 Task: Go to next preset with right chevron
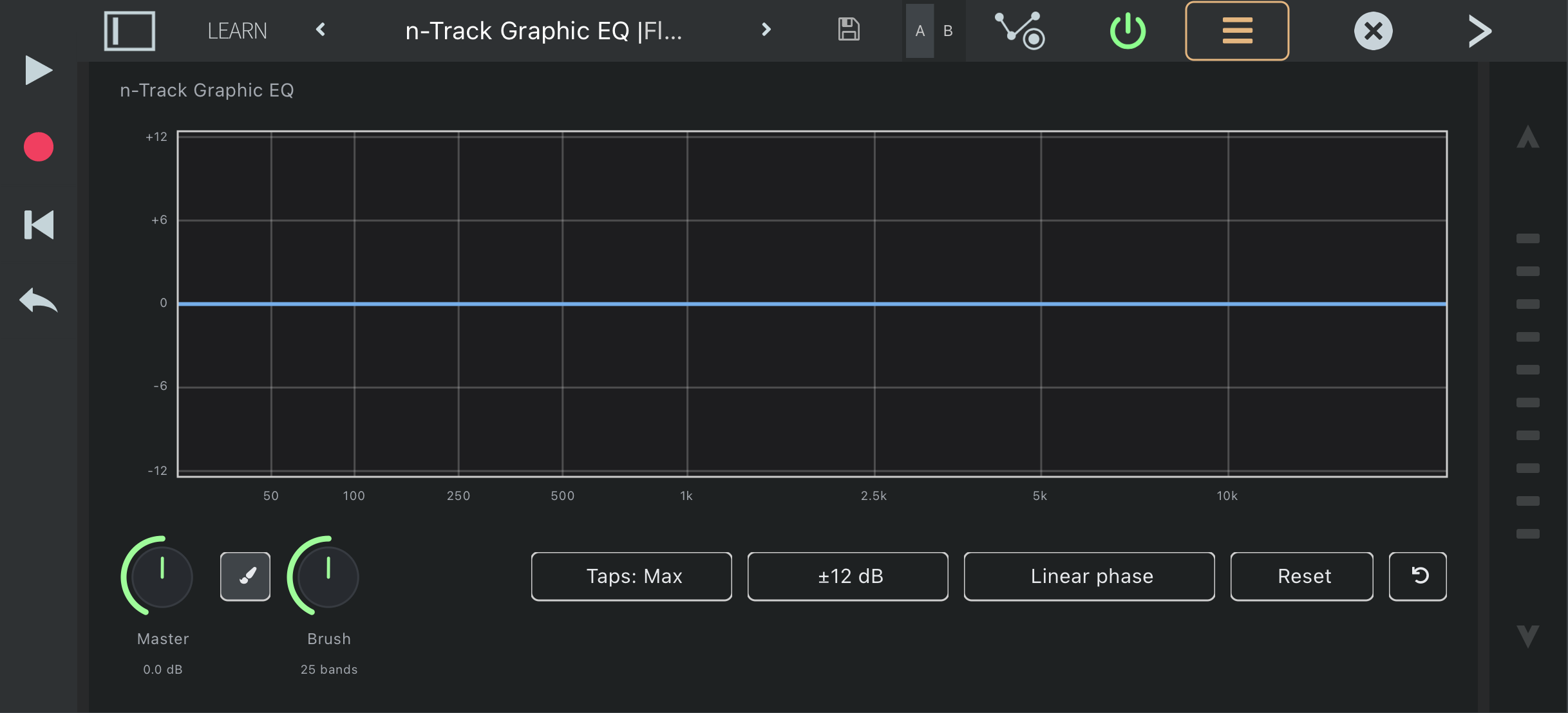(766, 30)
